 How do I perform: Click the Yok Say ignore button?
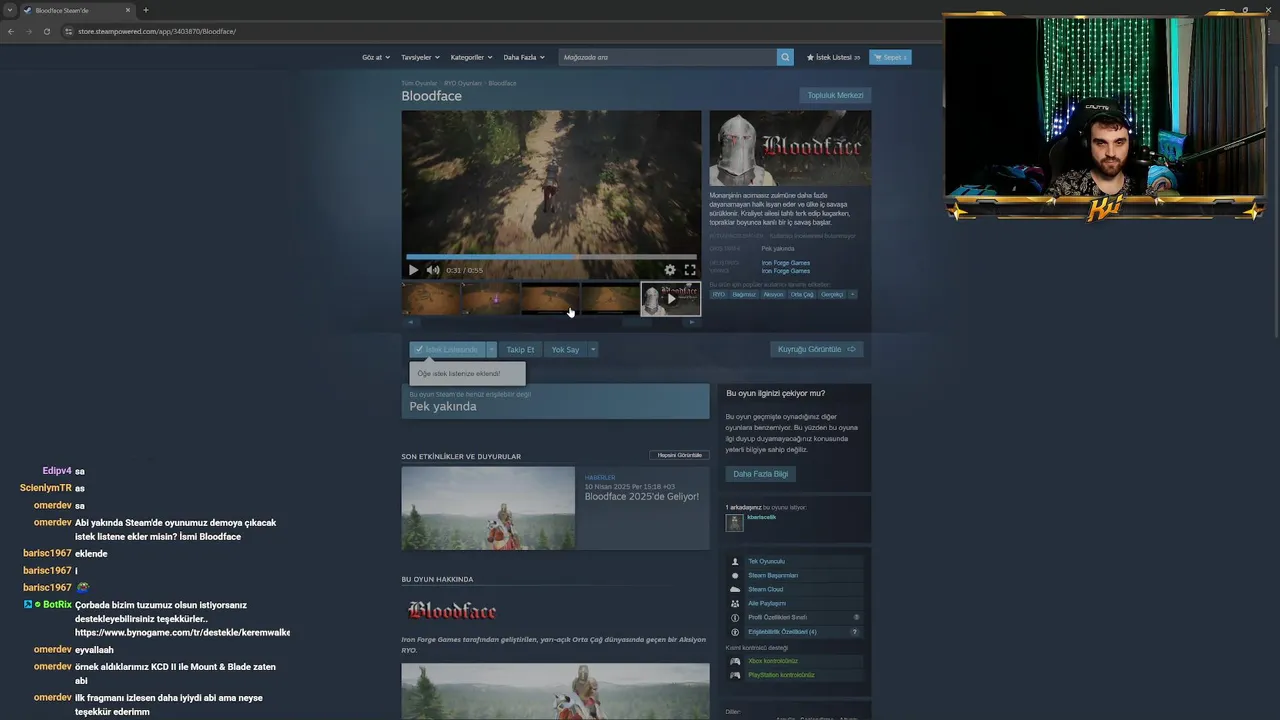pyautogui.click(x=565, y=349)
